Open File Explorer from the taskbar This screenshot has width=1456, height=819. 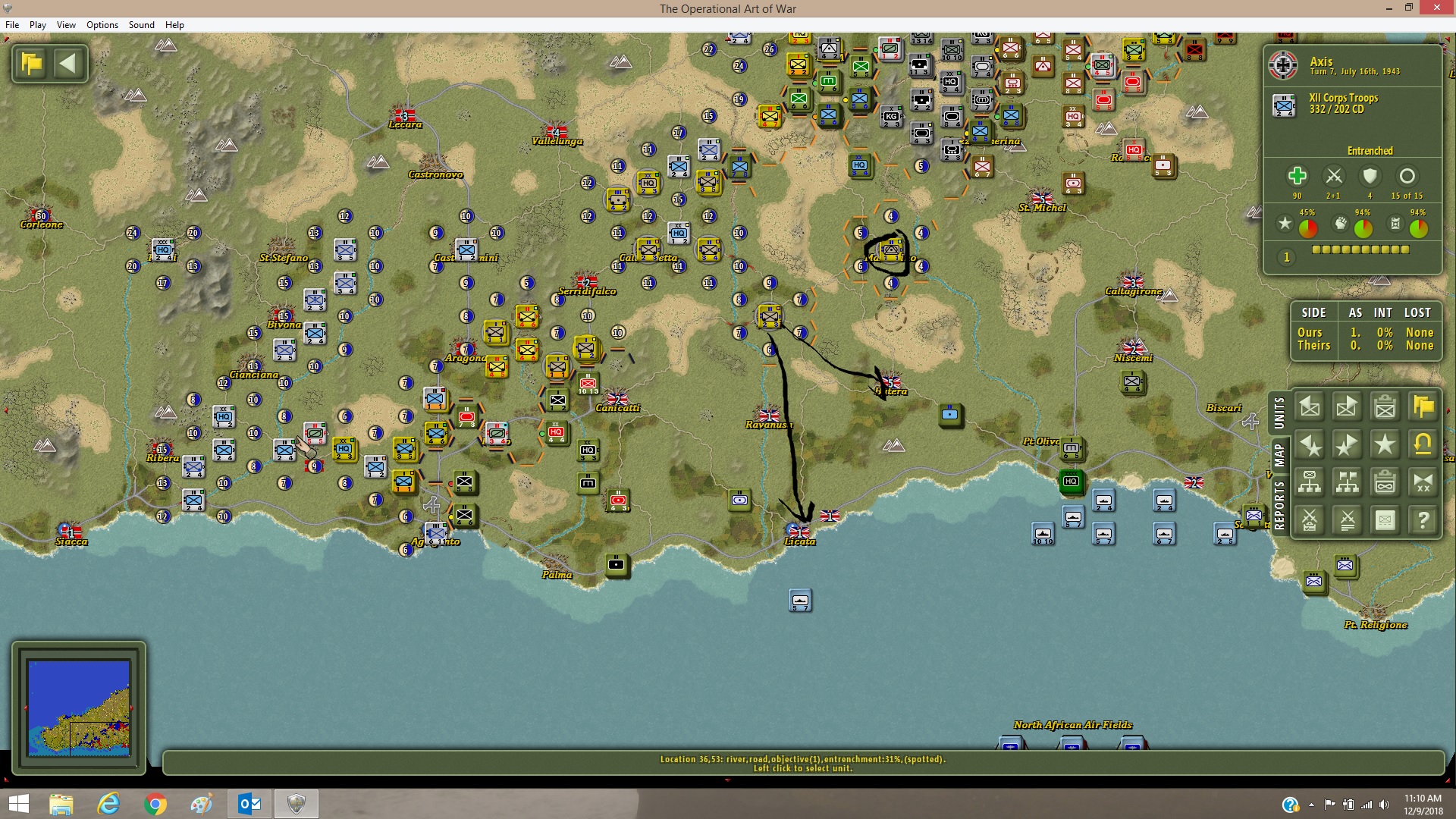coord(61,804)
